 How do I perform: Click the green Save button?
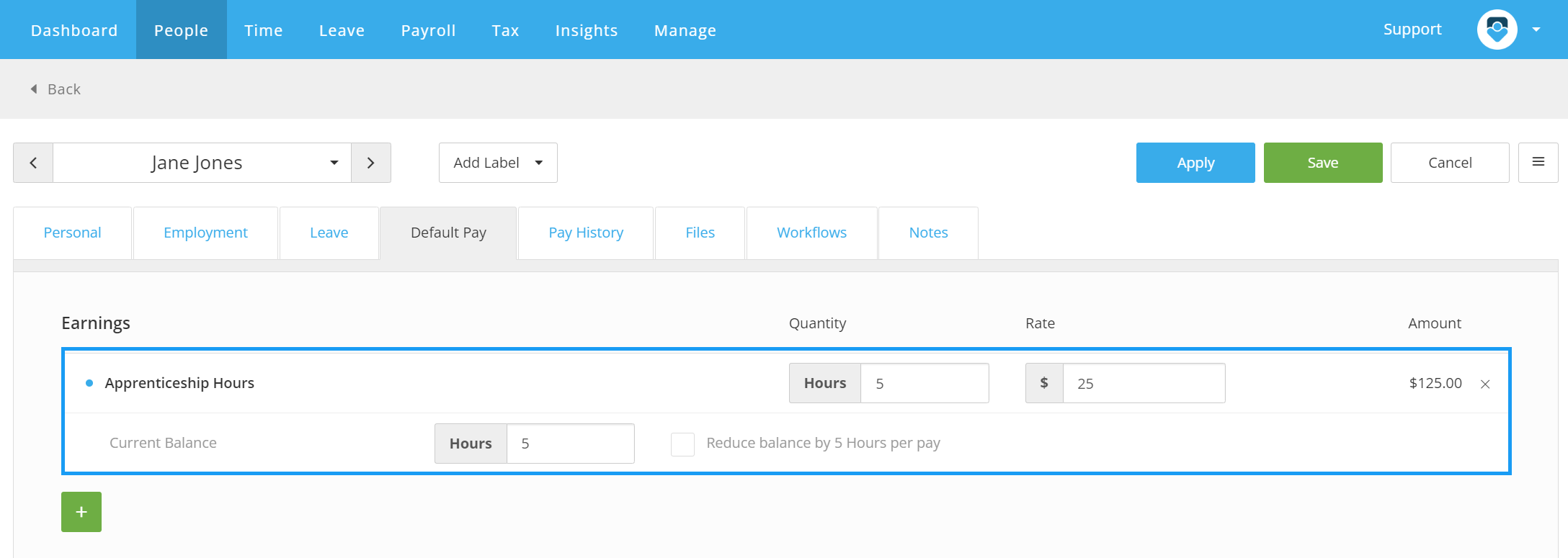tap(1323, 163)
